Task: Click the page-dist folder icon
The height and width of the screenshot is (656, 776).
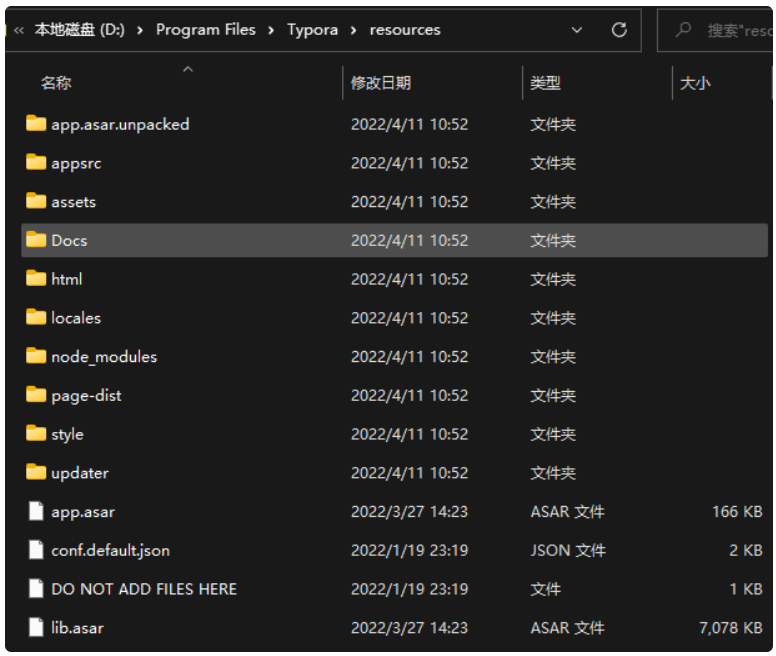Action: (x=36, y=394)
